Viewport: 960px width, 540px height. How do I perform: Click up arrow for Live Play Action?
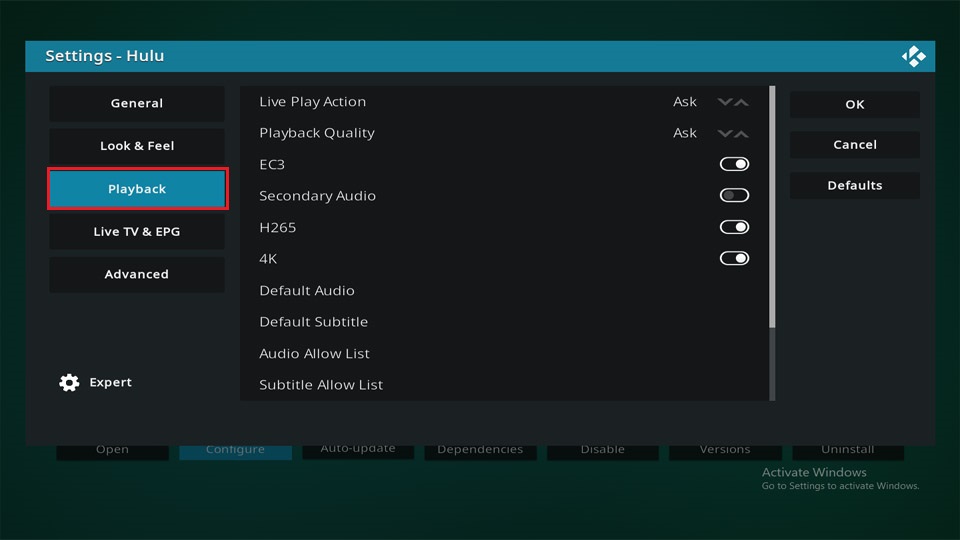pyautogui.click(x=741, y=102)
